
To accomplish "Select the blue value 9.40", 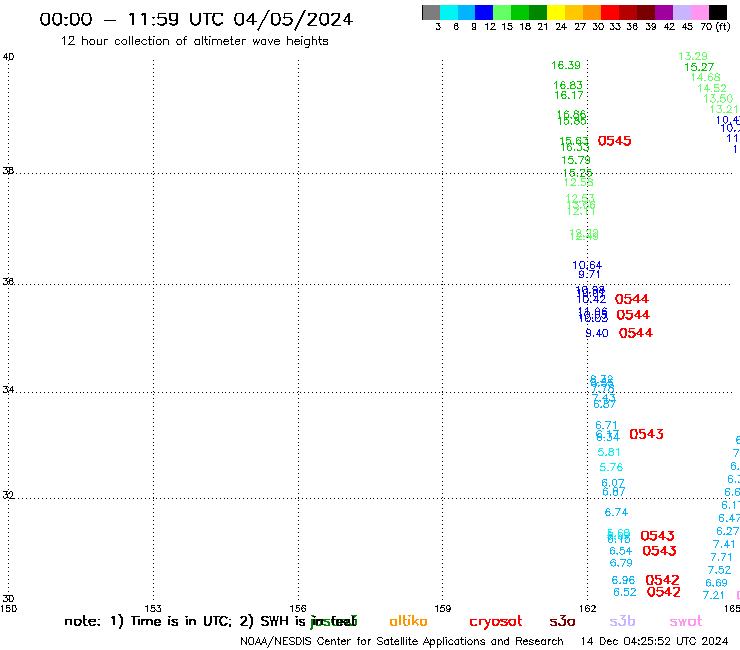I will coord(597,333).
